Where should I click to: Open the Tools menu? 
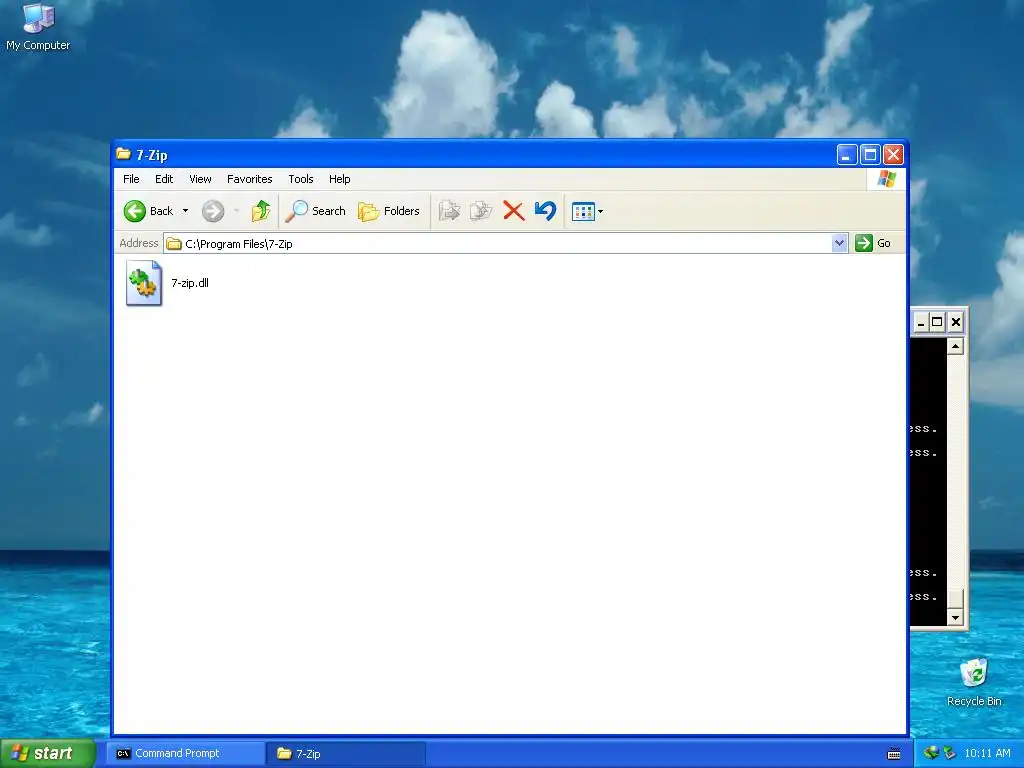coord(301,179)
